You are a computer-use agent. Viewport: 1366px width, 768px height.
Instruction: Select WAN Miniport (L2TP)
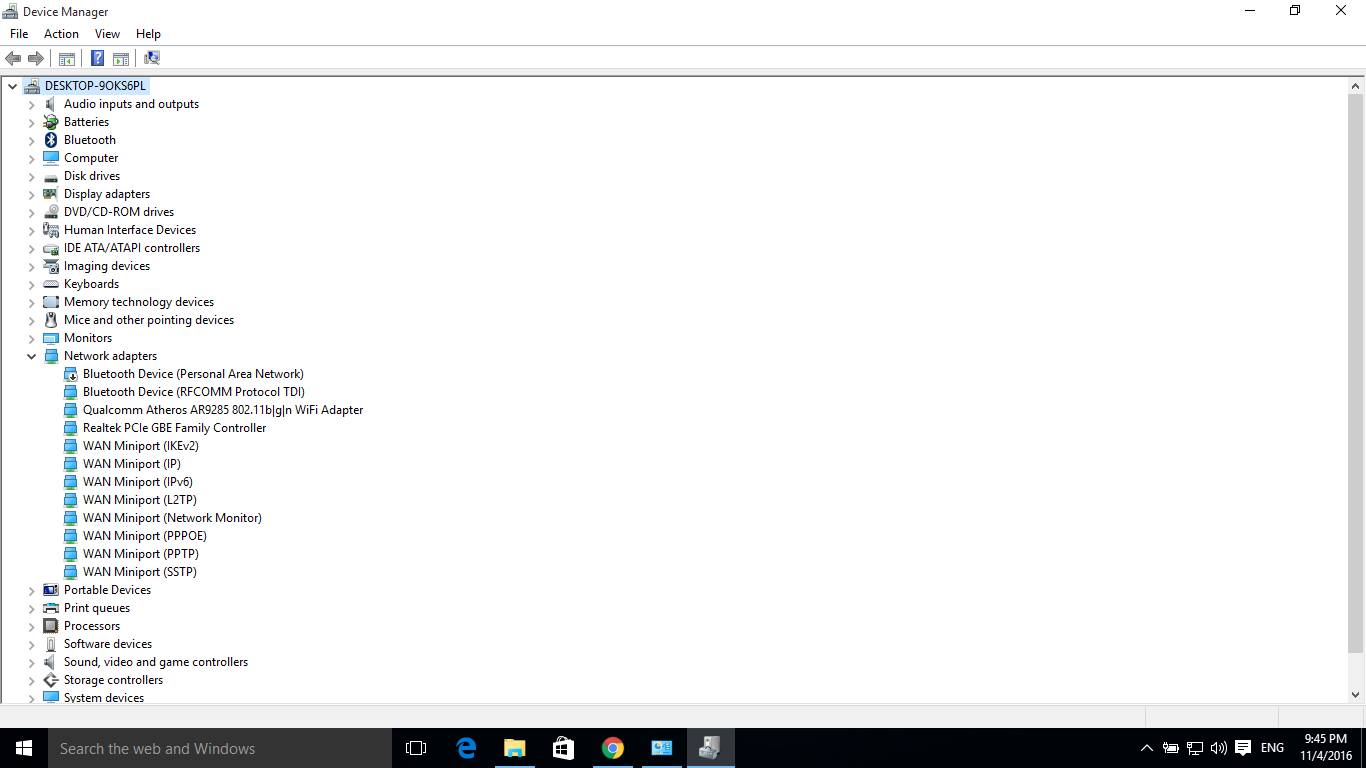click(x=140, y=500)
